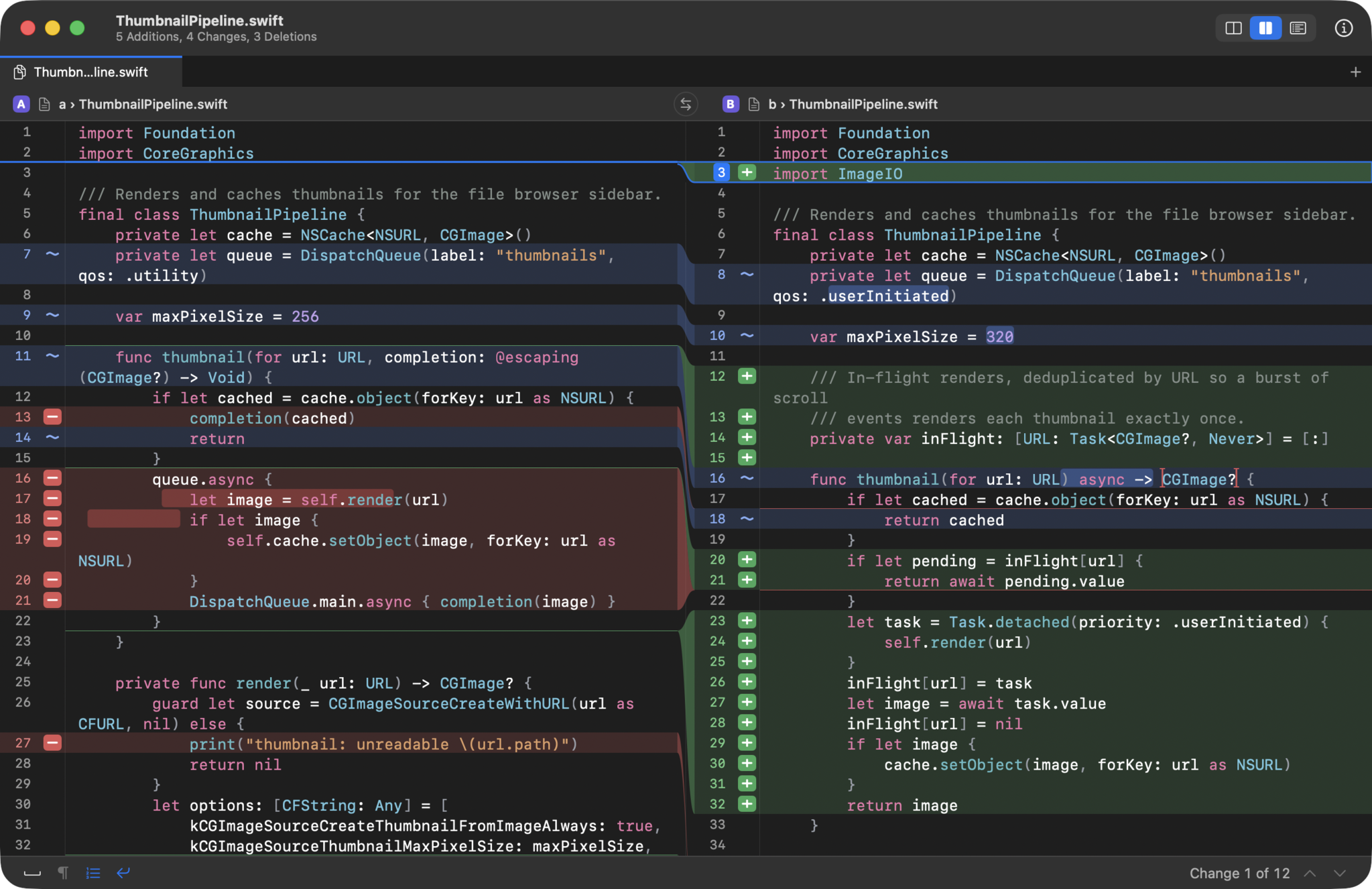Screen dimensions: 1372x889
Task: Click change marker on return cached line 18
Action: tap(747, 519)
